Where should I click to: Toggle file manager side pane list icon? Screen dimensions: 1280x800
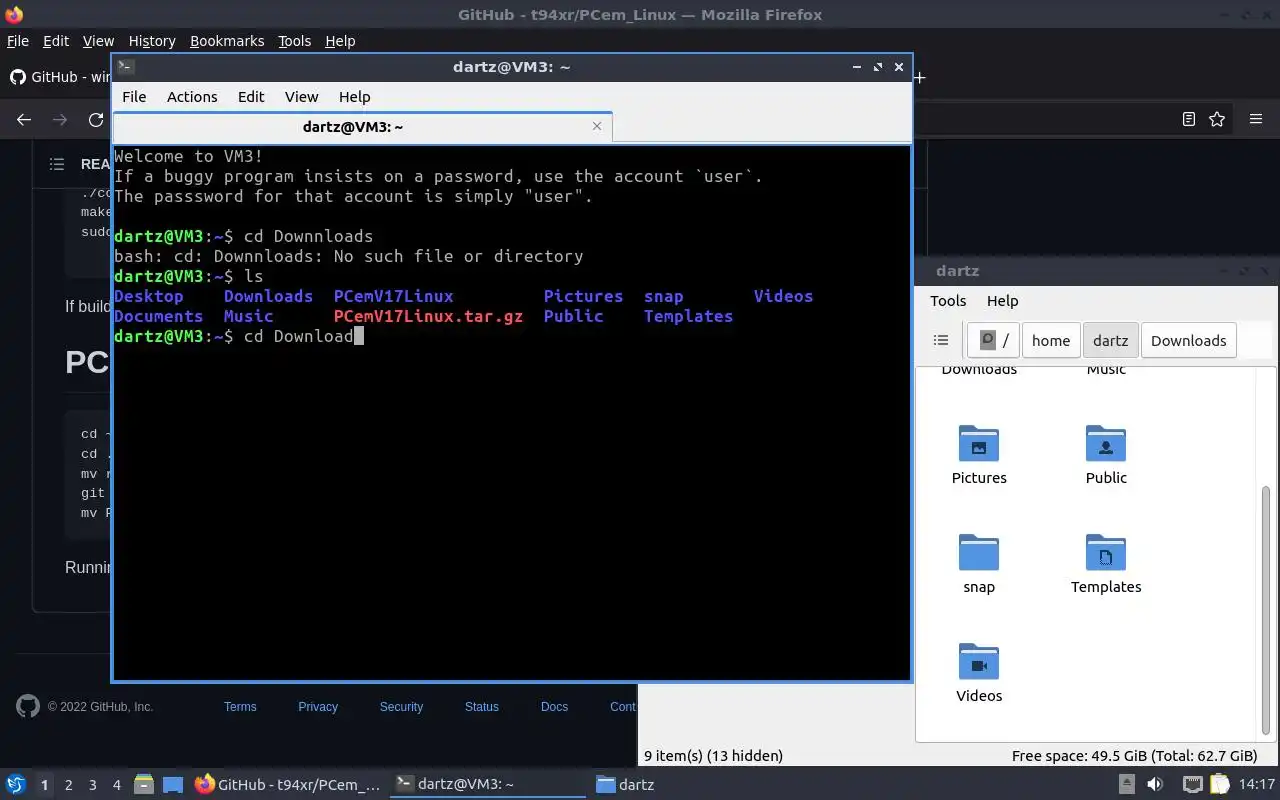pos(941,340)
